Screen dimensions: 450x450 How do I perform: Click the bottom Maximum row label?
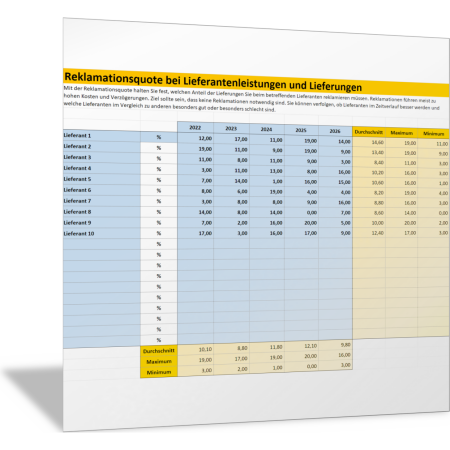click(159, 362)
